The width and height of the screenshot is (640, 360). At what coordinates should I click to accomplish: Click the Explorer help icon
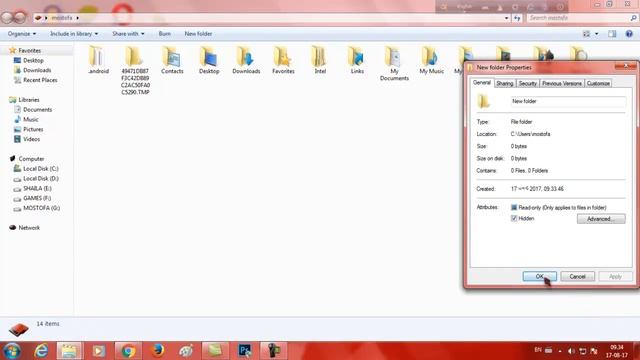point(629,34)
